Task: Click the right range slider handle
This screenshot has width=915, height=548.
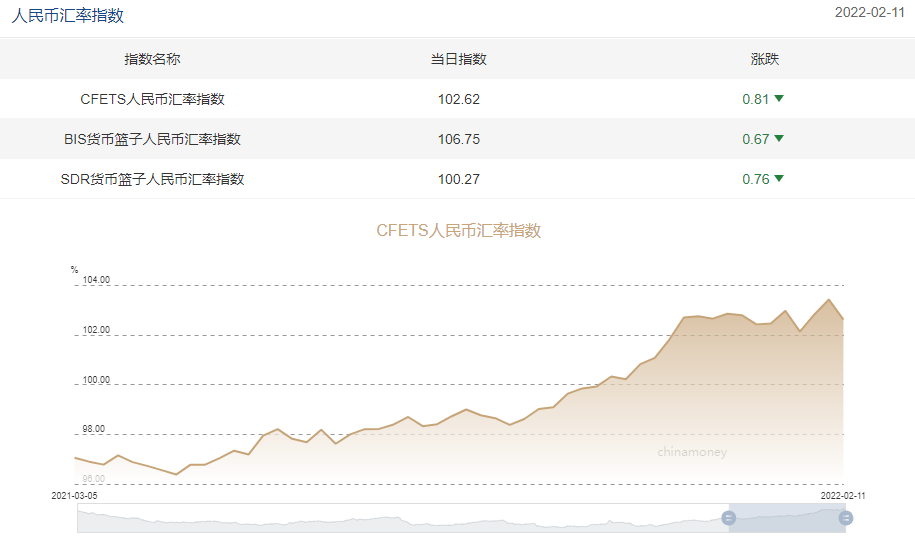Action: (x=846, y=517)
